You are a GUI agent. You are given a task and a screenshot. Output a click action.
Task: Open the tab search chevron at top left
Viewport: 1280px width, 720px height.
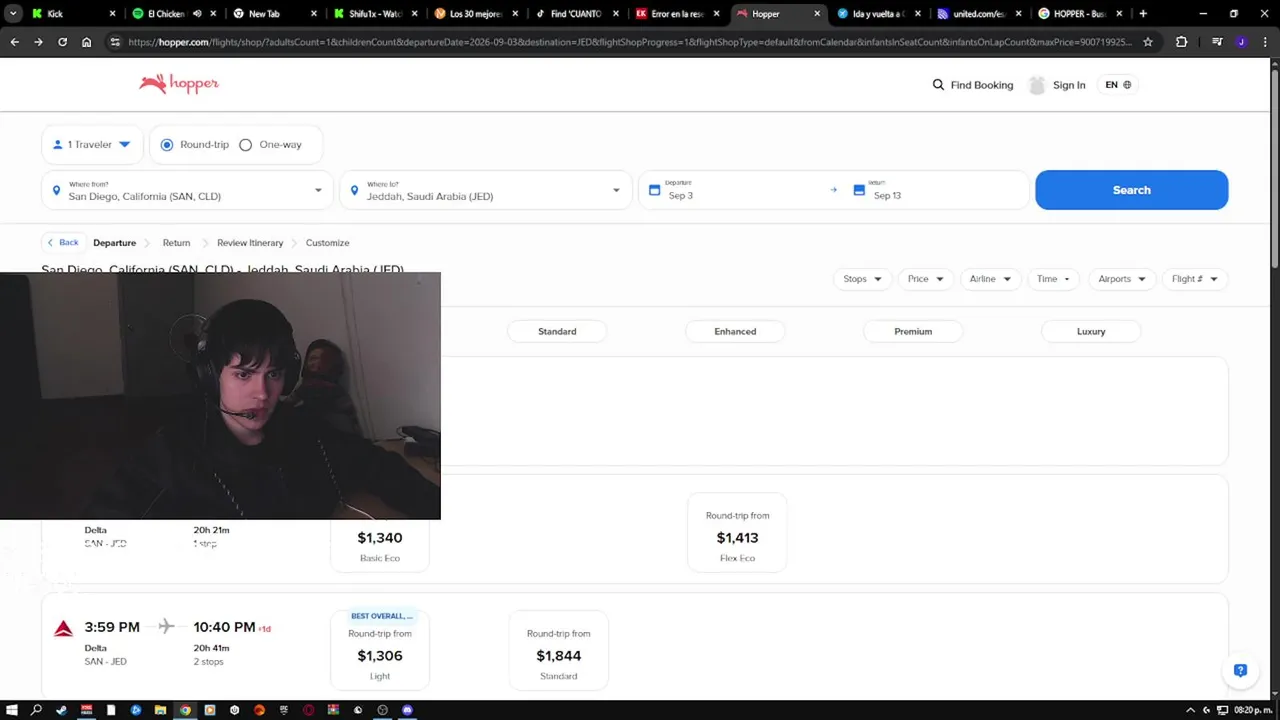click(13, 14)
